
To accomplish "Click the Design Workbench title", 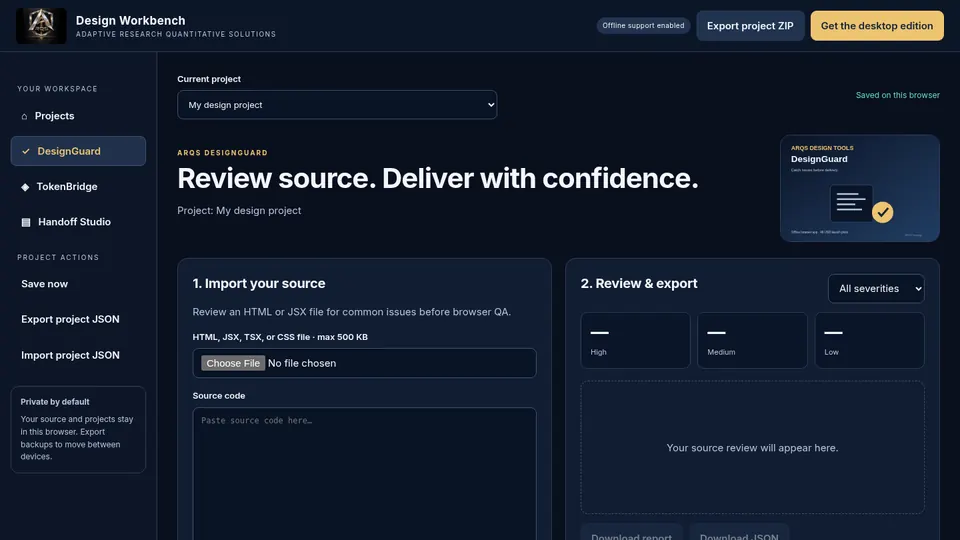I will pyautogui.click(x=130, y=20).
